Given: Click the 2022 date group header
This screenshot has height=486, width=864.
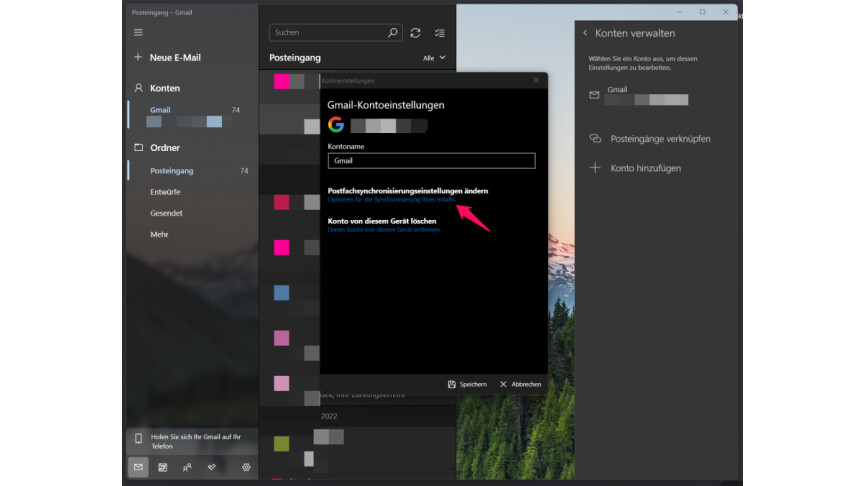Looking at the screenshot, I should [329, 416].
